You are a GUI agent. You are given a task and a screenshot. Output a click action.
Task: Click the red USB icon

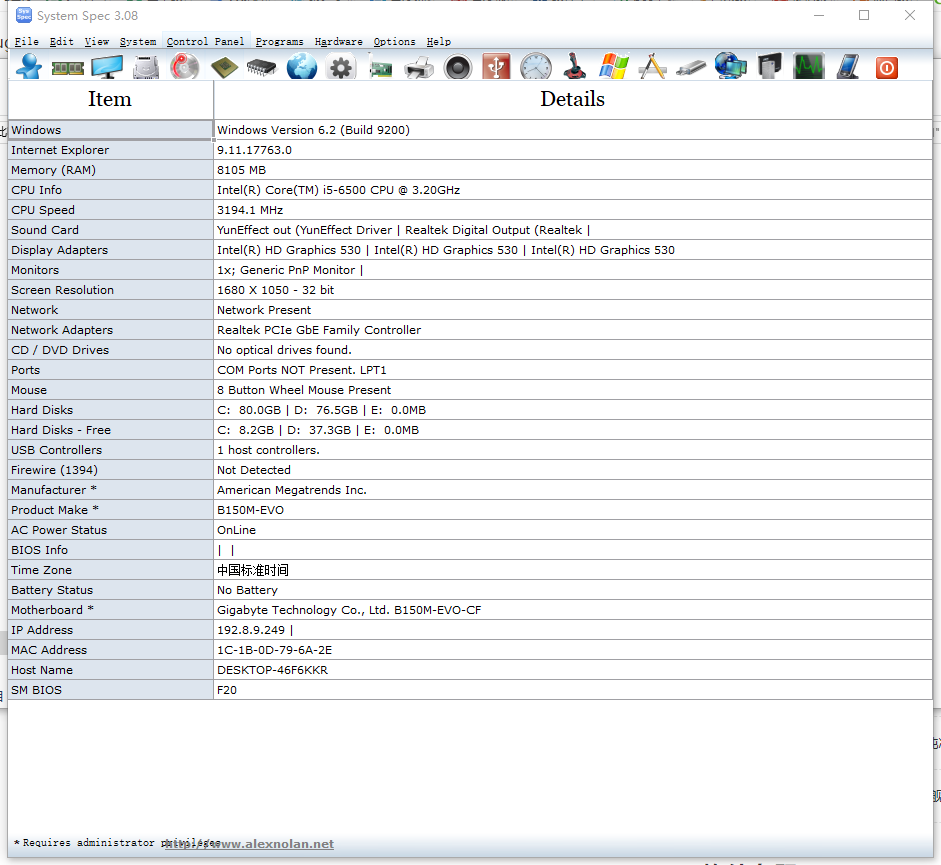(496, 67)
